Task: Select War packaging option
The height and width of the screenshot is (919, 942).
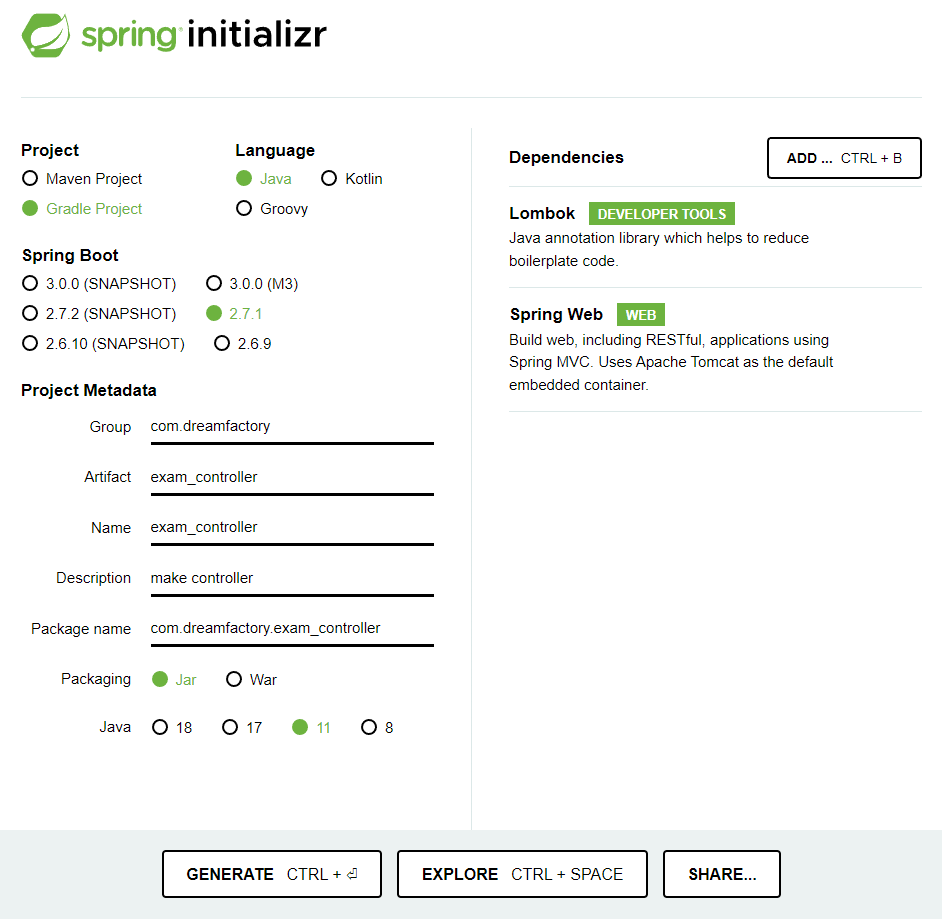Action: click(251, 679)
